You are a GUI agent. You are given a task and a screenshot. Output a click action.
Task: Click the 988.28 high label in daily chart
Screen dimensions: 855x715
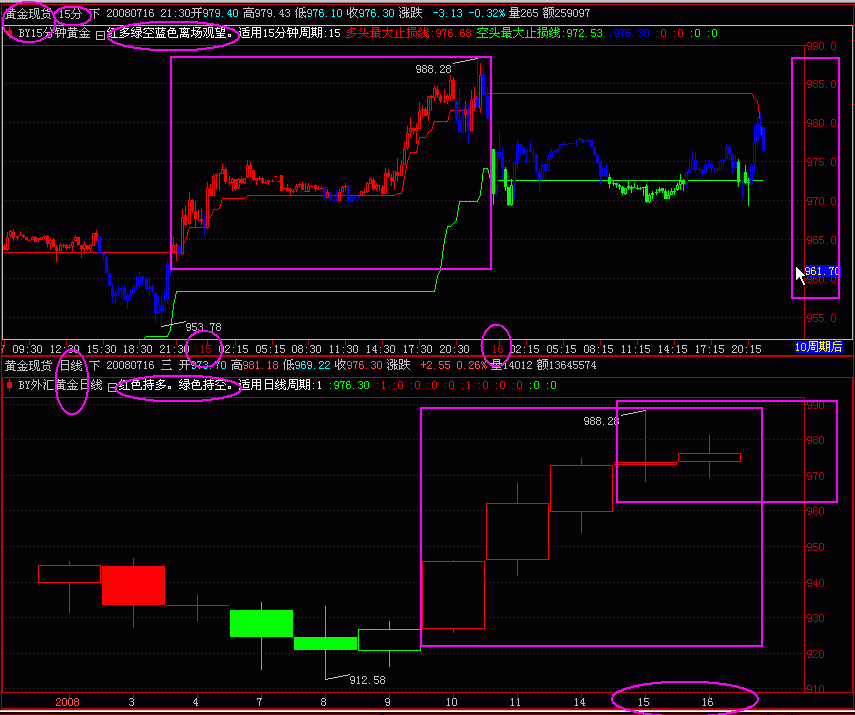[x=601, y=421]
